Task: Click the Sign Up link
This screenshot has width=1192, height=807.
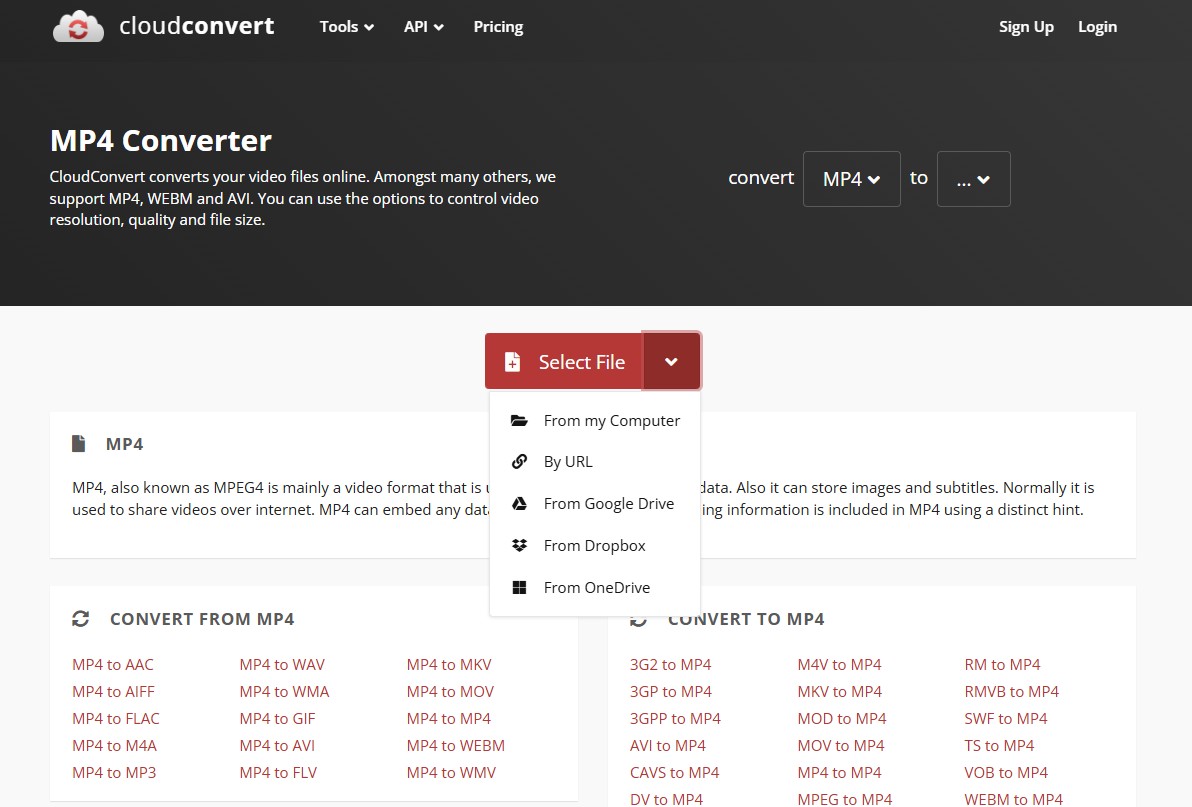Action: [1026, 27]
